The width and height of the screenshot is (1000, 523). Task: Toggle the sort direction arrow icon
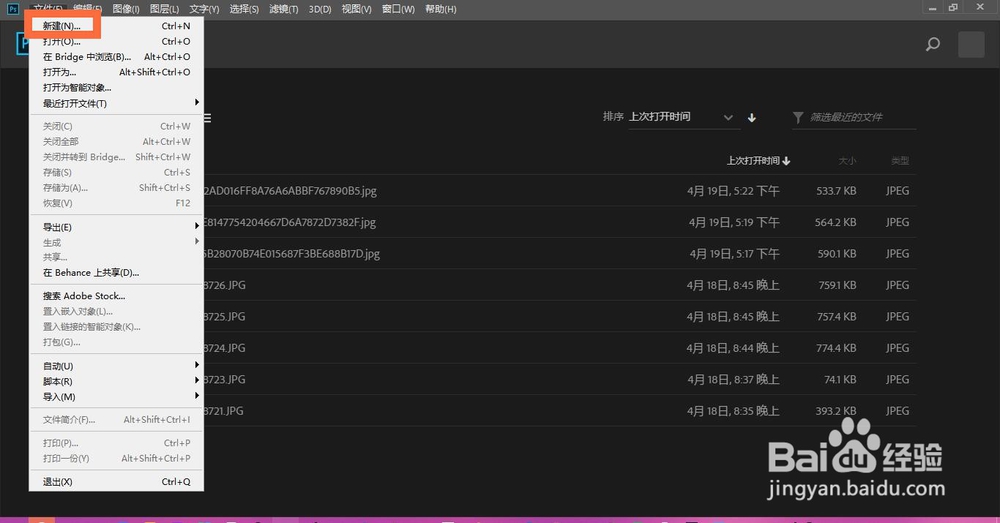pos(752,117)
